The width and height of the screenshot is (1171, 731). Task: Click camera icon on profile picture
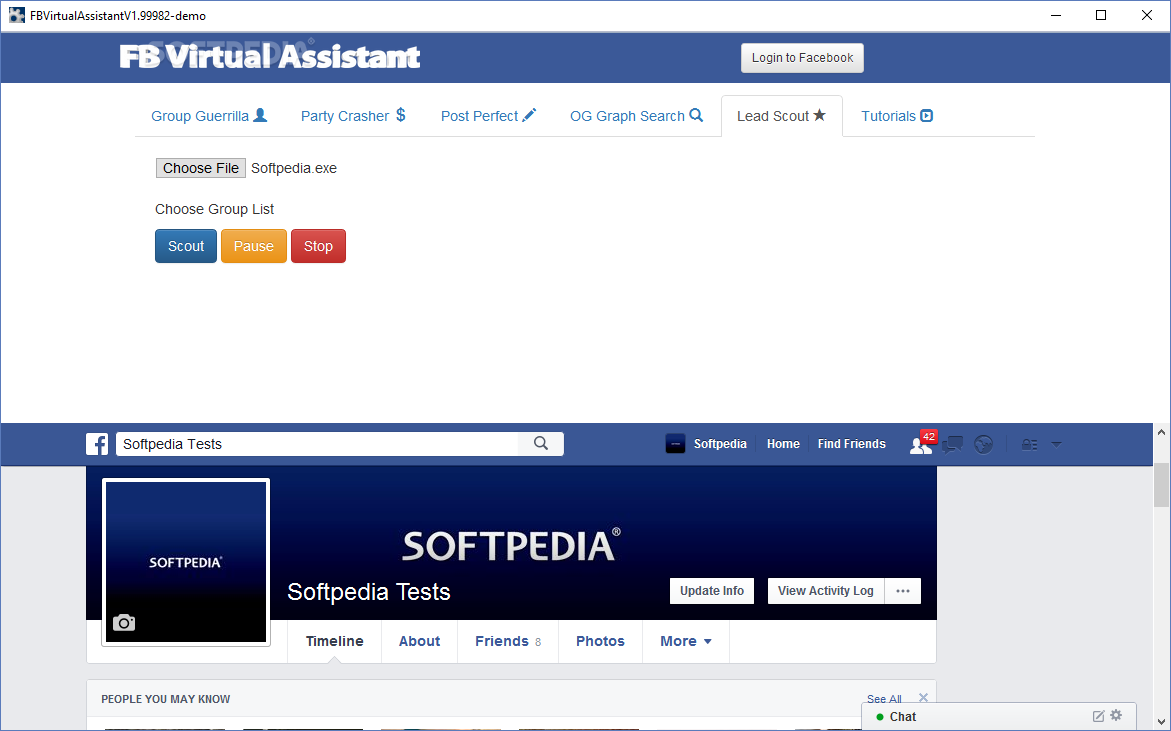(x=124, y=622)
